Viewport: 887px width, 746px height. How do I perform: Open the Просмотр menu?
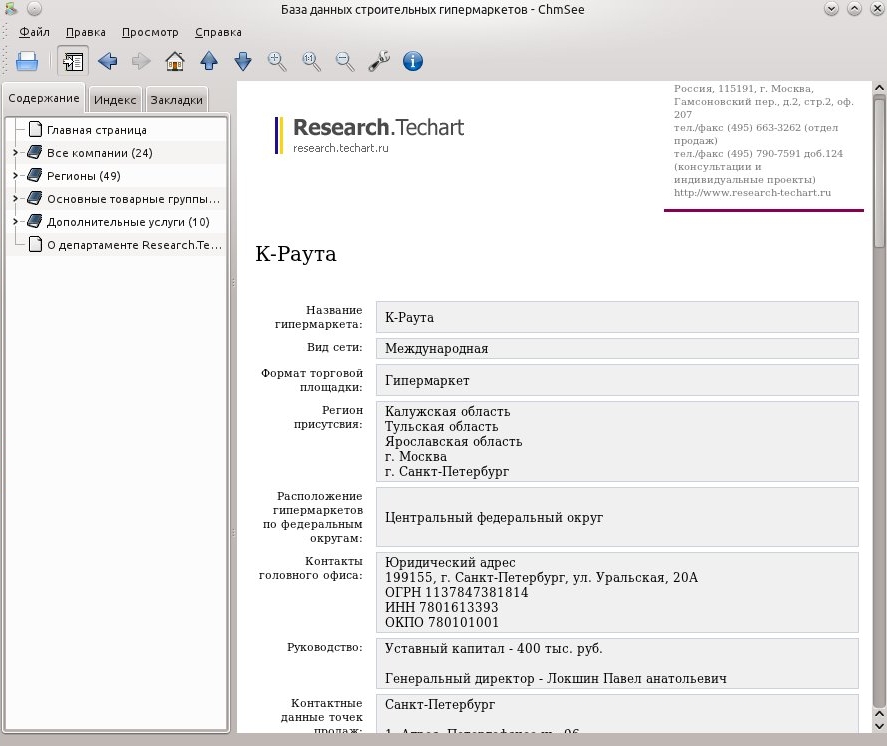click(x=150, y=32)
